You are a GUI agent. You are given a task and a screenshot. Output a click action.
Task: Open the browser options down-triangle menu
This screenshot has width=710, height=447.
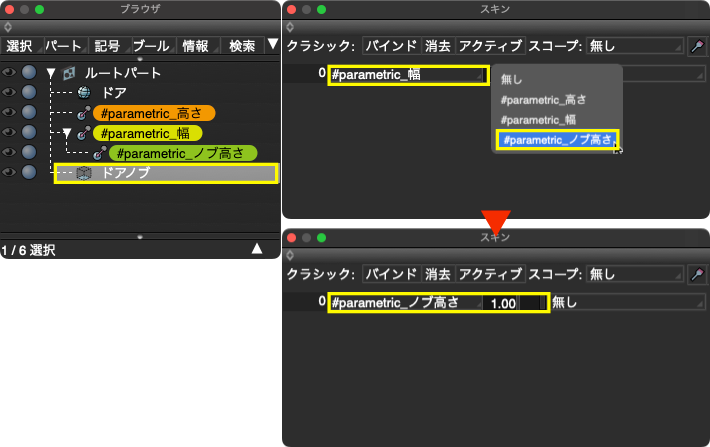click(272, 44)
